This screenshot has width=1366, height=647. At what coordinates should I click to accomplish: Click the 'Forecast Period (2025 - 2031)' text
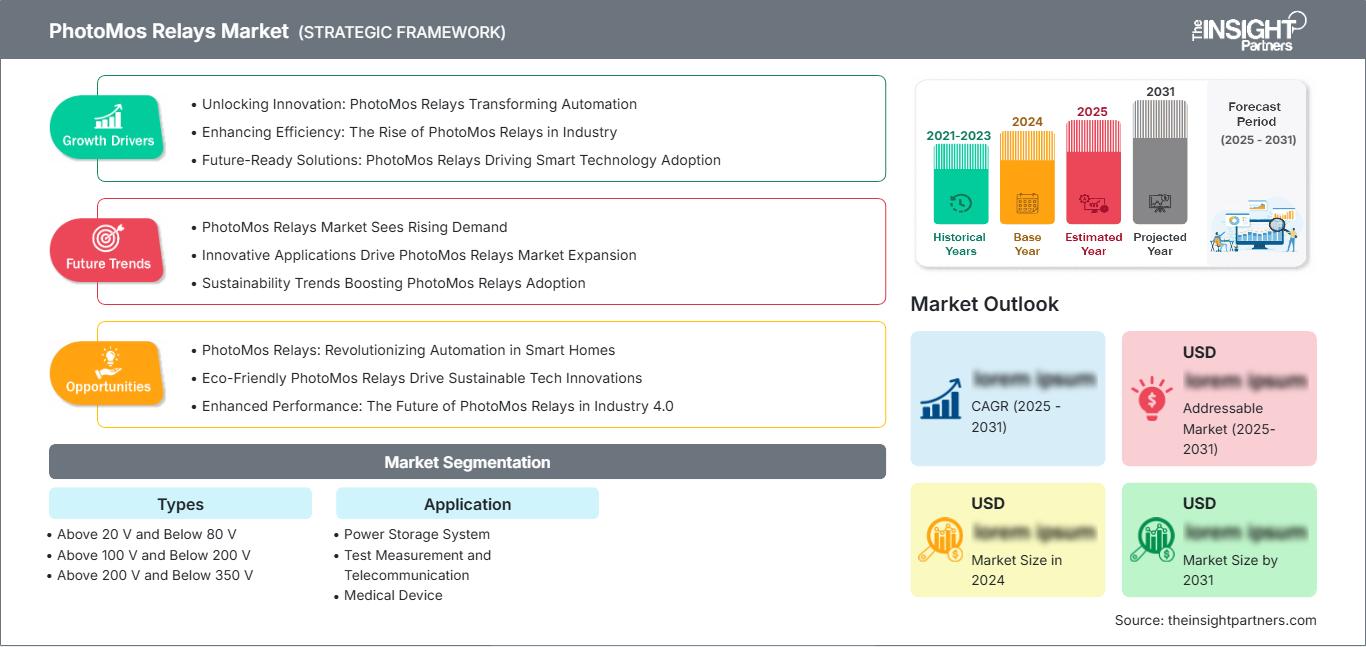pyautogui.click(x=1258, y=123)
